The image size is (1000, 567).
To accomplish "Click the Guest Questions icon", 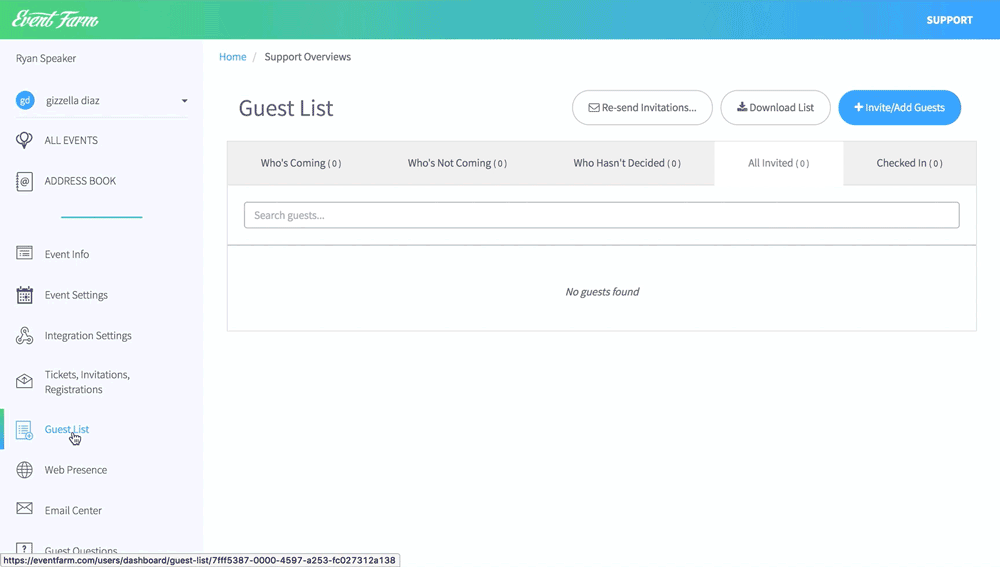I will [x=24, y=548].
